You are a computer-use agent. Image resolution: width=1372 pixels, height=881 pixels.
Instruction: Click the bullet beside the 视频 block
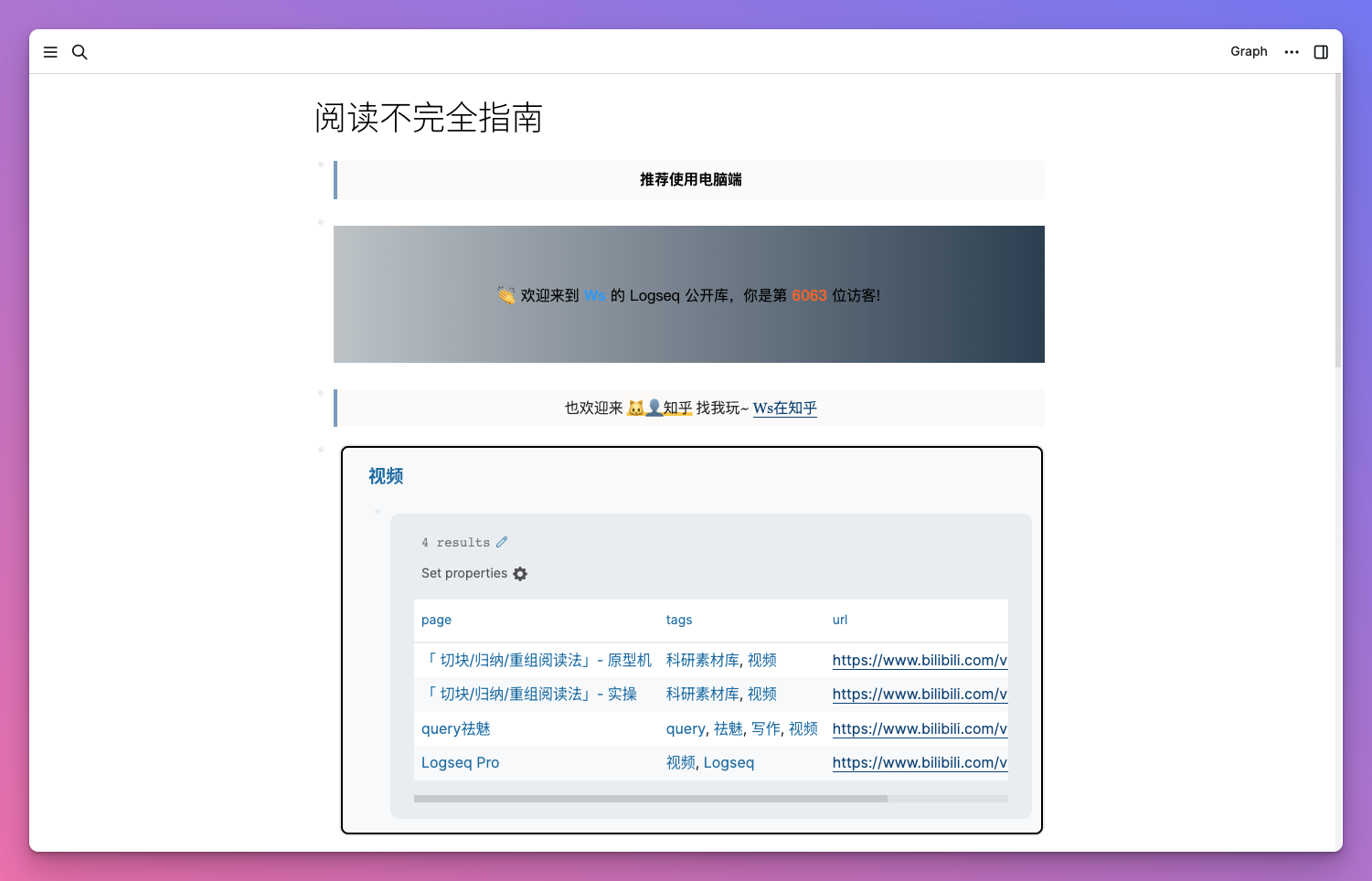coord(320,449)
